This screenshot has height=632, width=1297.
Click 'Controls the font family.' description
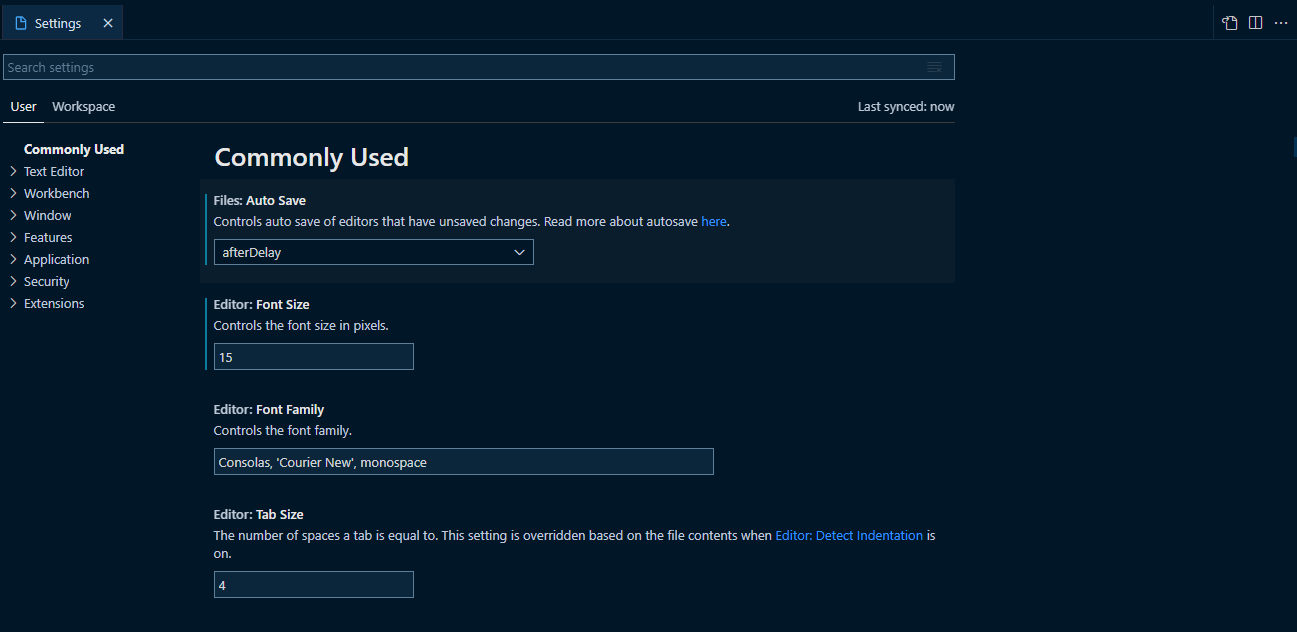coord(283,430)
